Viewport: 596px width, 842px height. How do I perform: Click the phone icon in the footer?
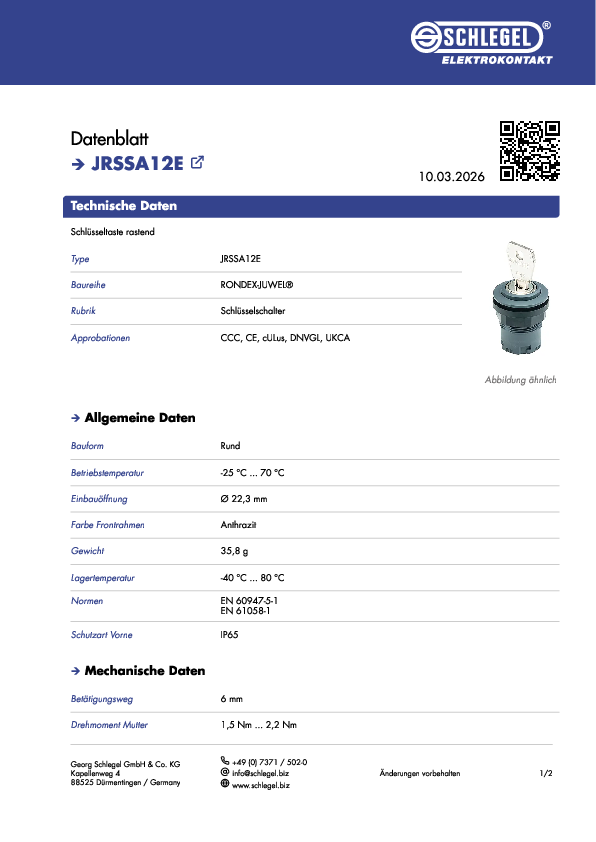(224, 760)
